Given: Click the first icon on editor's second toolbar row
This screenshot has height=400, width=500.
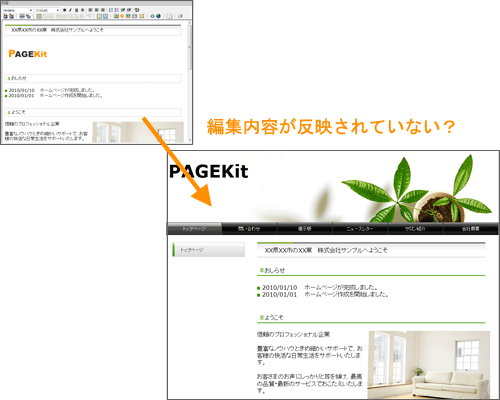Looking at the screenshot, I should click(5, 16).
